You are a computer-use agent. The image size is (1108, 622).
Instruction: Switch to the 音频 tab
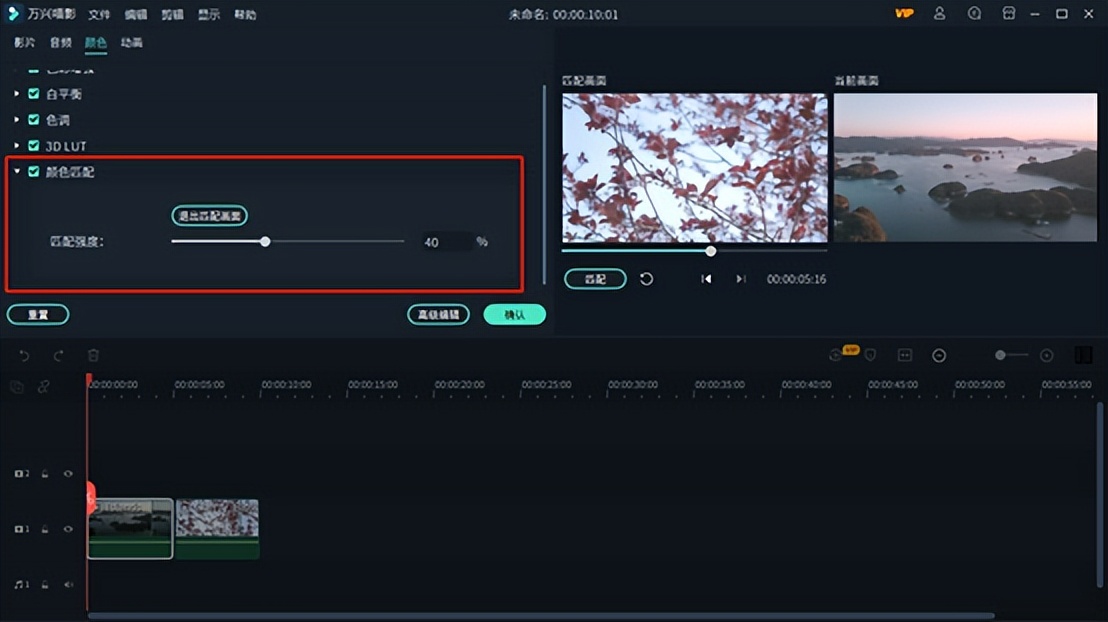62,44
